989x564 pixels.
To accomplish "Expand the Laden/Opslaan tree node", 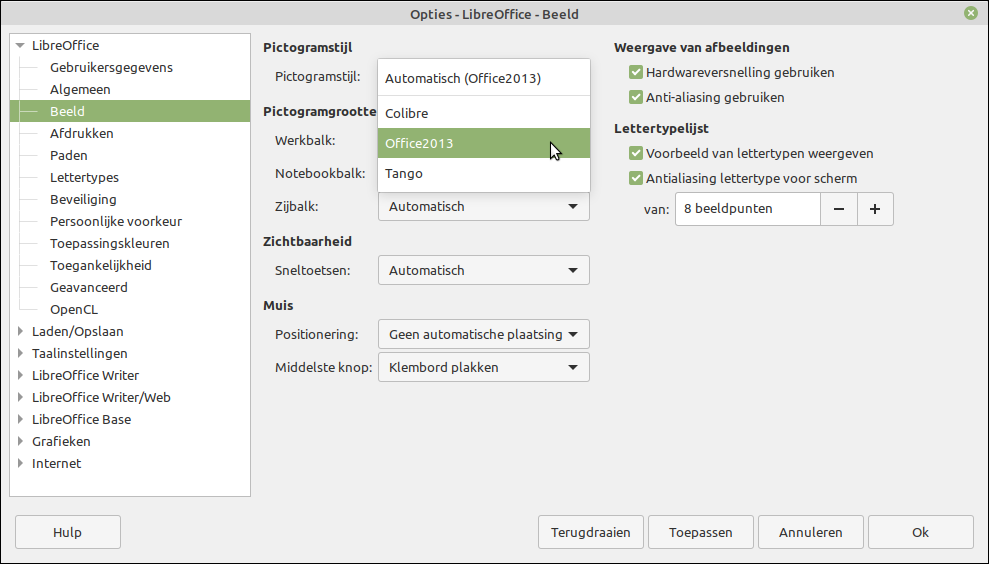I will click(x=20, y=332).
